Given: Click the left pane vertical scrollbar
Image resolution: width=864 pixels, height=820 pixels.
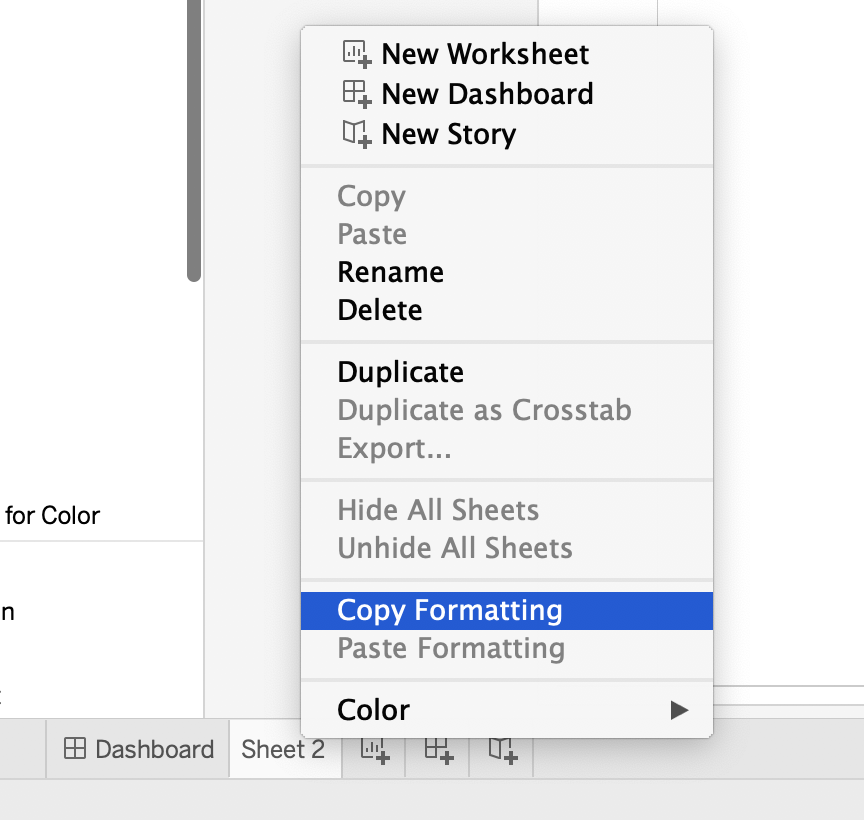Looking at the screenshot, I should [194, 140].
